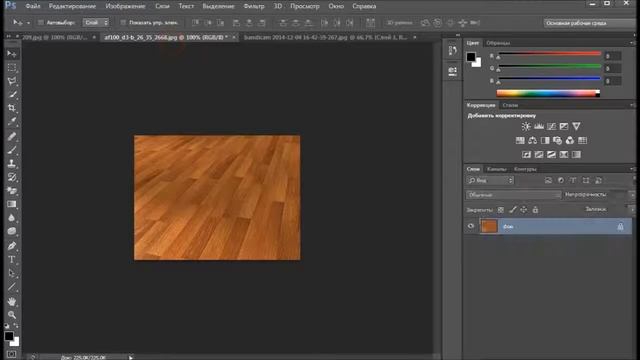This screenshot has height=360, width=640.
Task: Select the History Brush tool
Action: (11, 178)
